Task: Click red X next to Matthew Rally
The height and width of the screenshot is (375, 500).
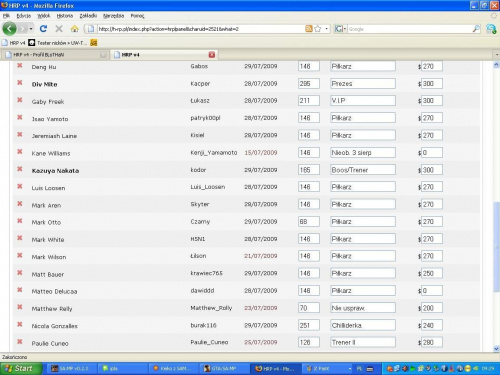Action: 20,307
